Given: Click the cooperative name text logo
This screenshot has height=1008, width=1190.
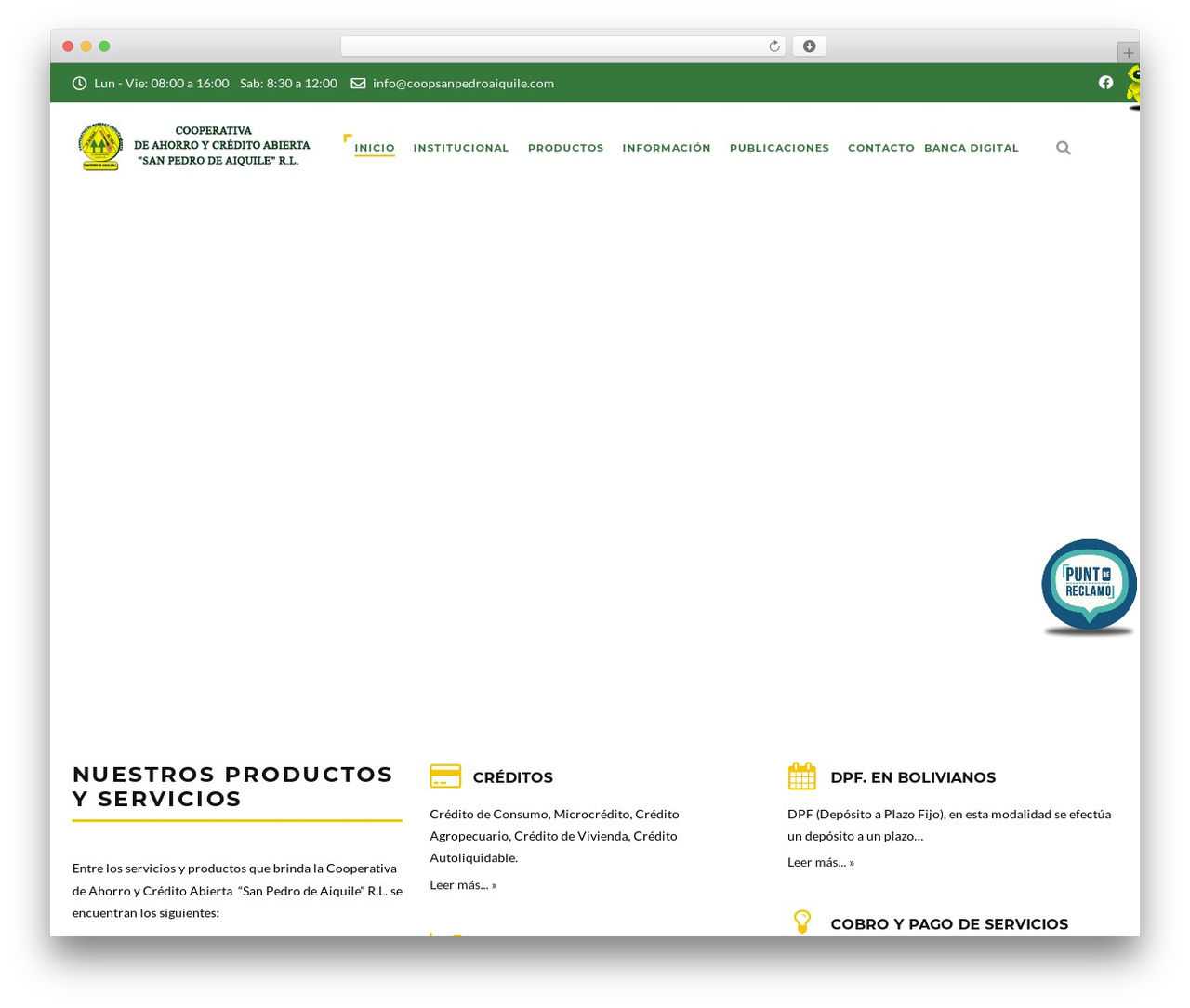Looking at the screenshot, I should coord(222,146).
